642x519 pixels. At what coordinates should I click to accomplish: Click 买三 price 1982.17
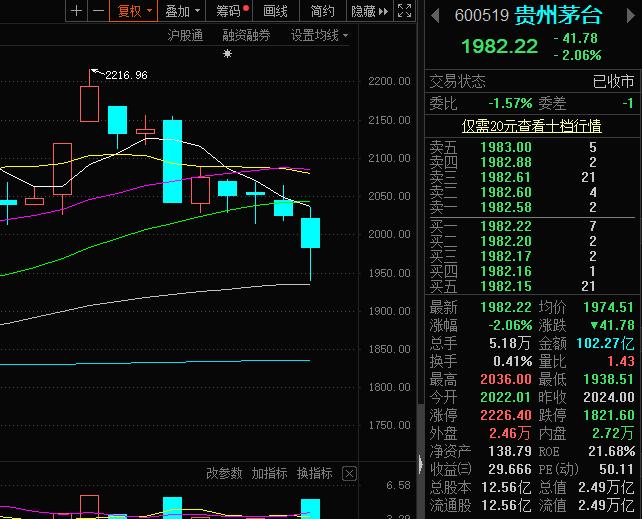[506, 257]
